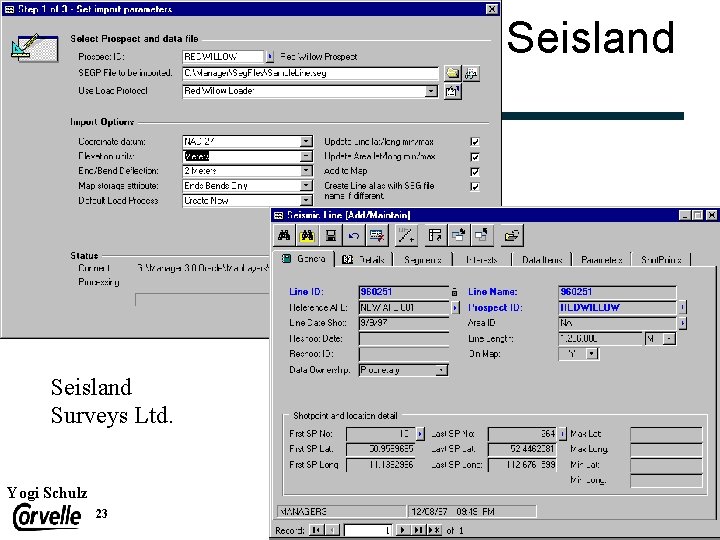Click the new record navigation button

[x=434, y=530]
